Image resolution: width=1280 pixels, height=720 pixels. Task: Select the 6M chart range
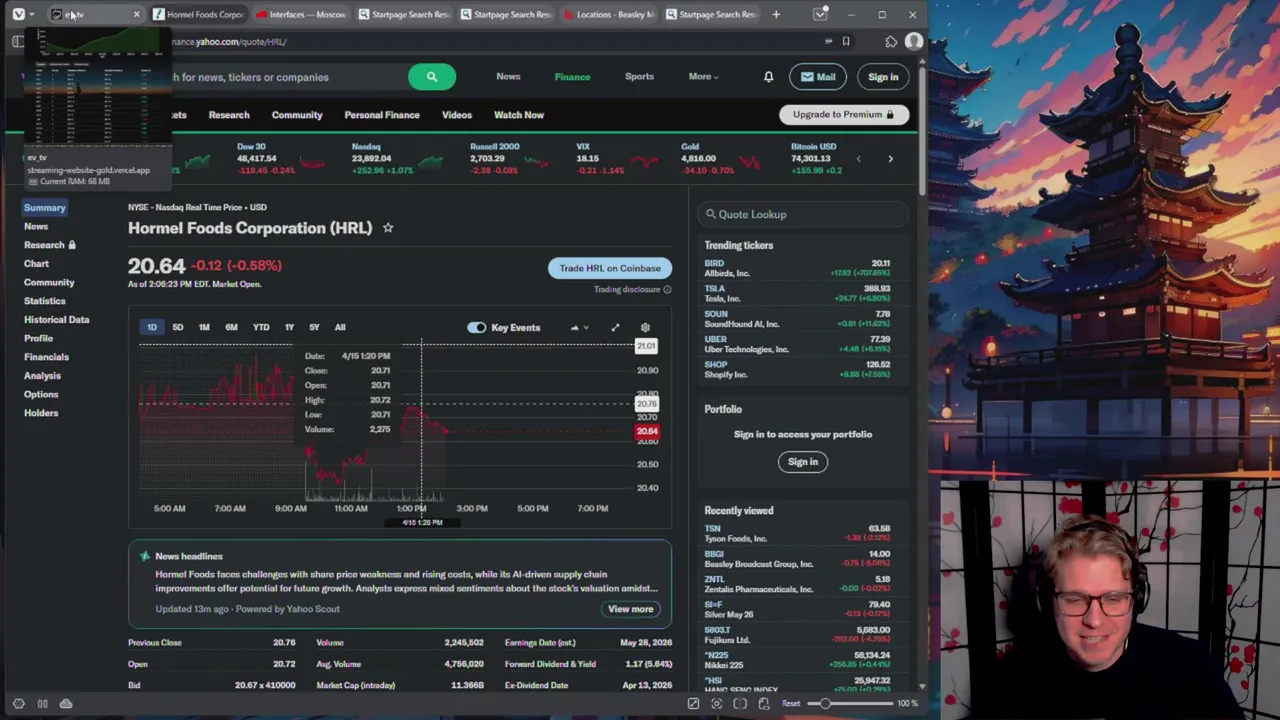(x=231, y=328)
